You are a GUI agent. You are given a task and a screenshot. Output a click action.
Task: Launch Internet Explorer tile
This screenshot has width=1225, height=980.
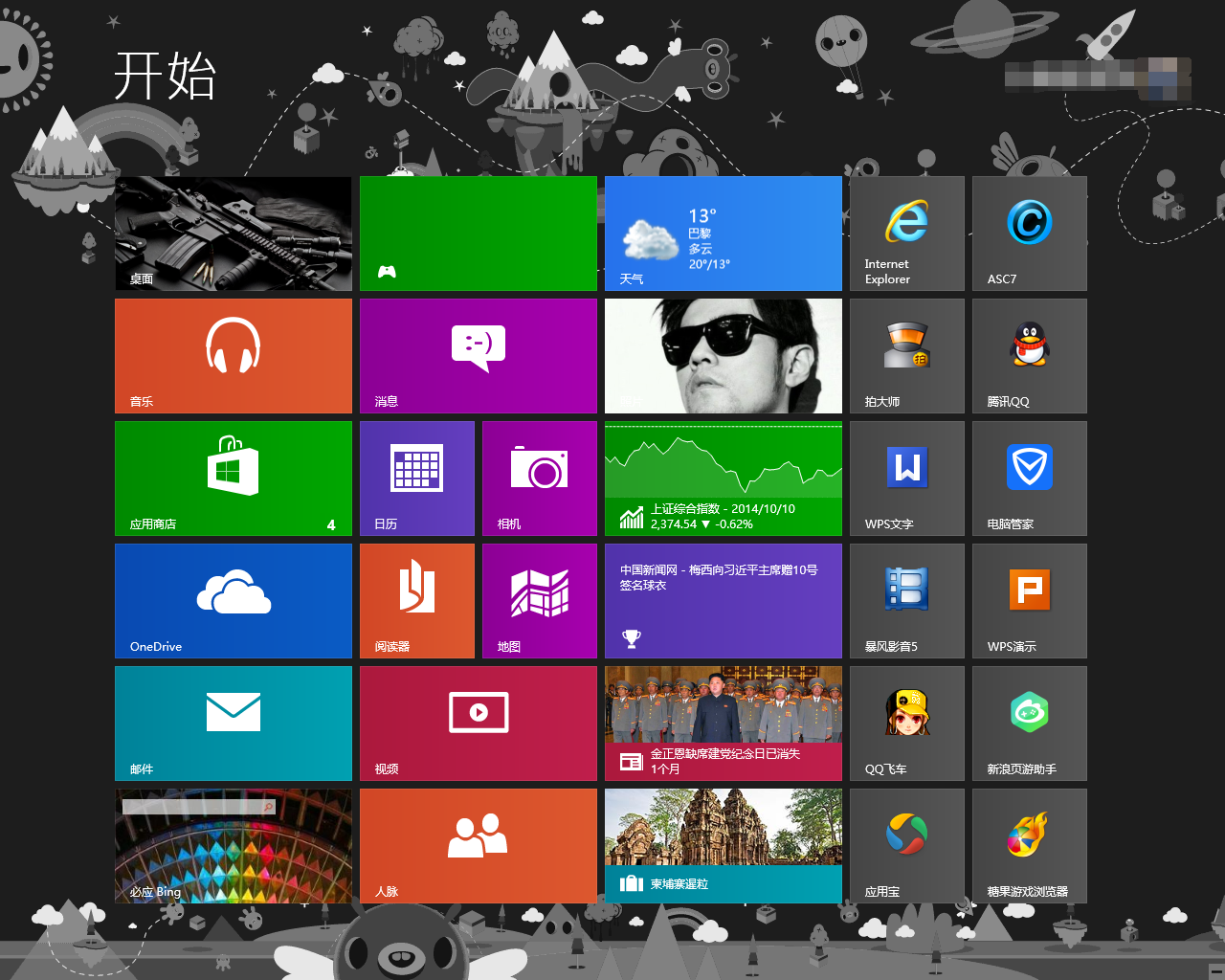(907, 234)
